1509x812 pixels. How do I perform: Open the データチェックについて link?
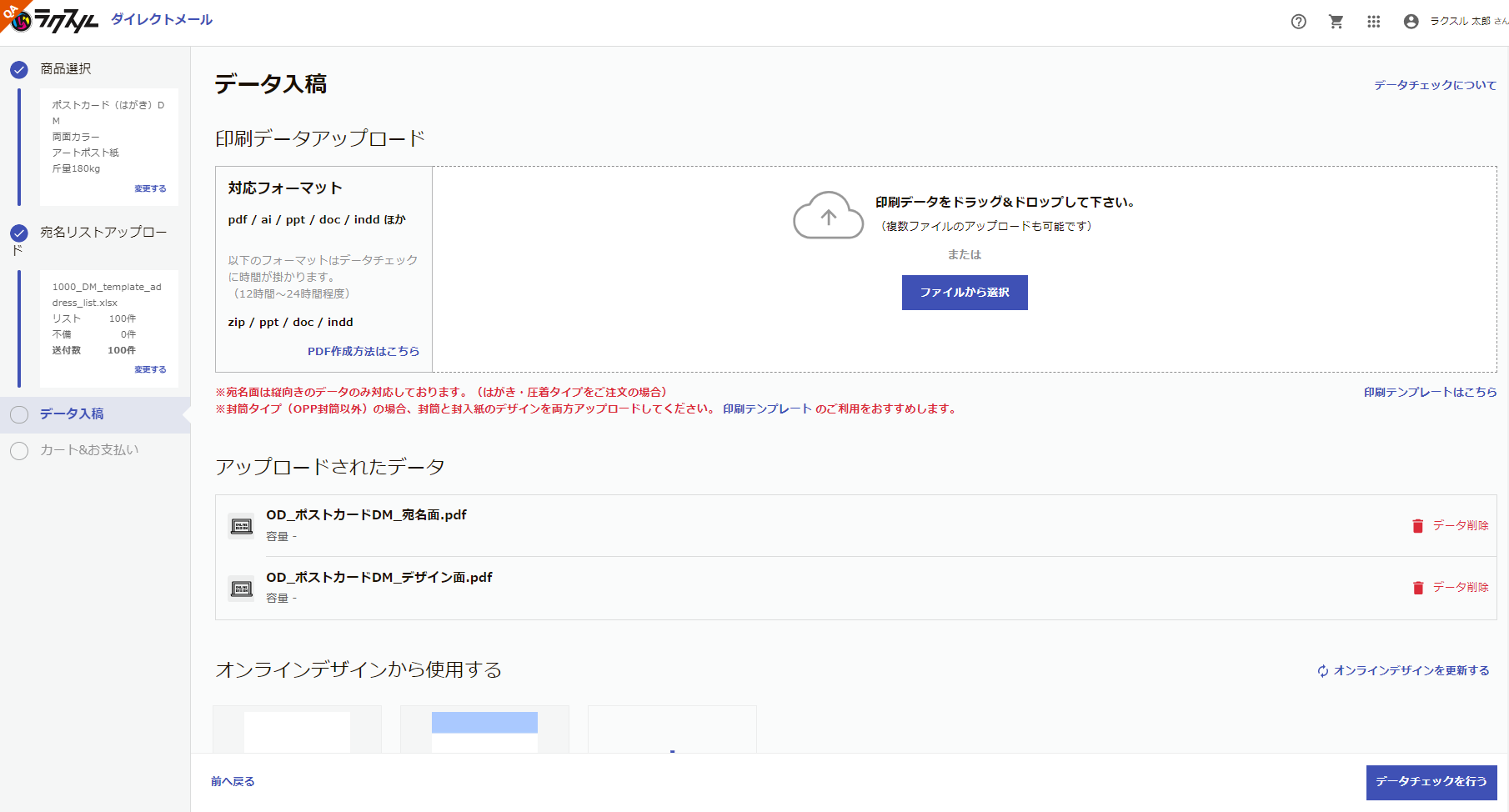(x=1435, y=84)
